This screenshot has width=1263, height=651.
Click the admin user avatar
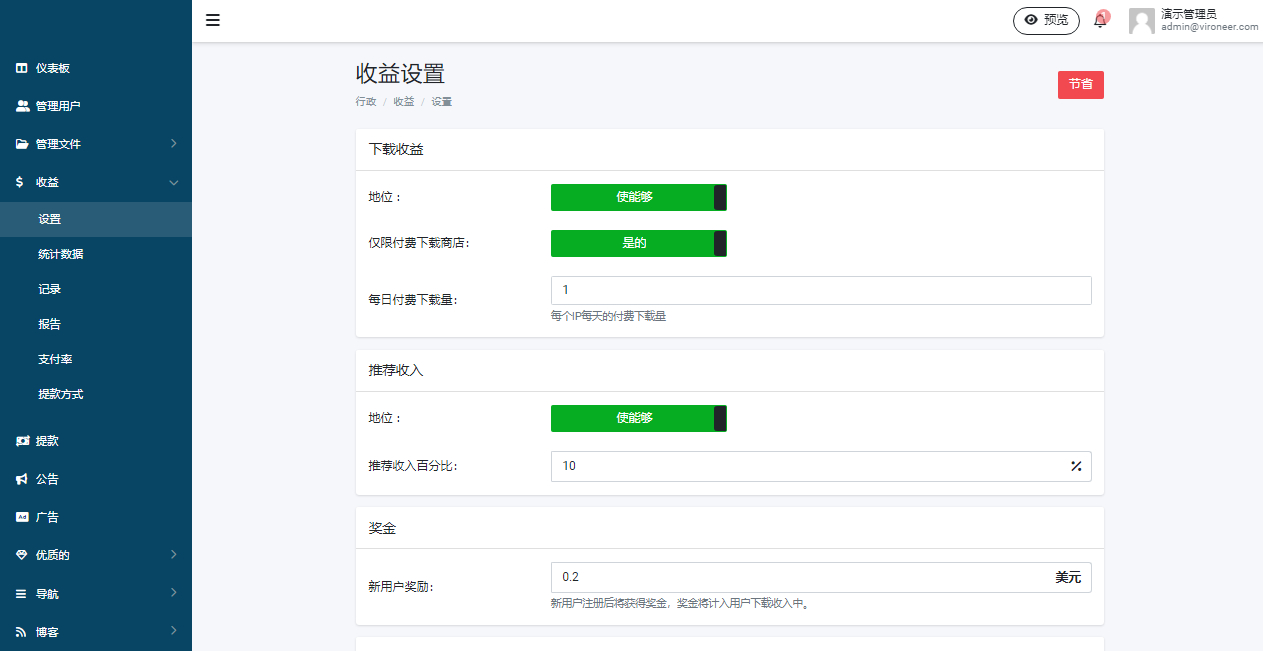[x=1141, y=21]
